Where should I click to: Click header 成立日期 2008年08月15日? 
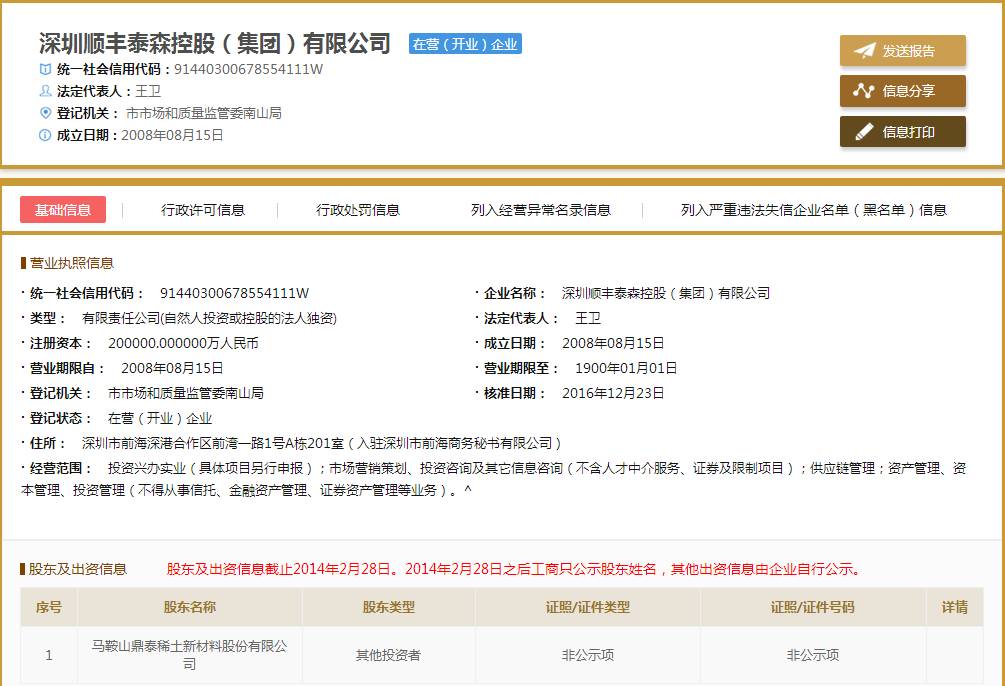click(172, 135)
